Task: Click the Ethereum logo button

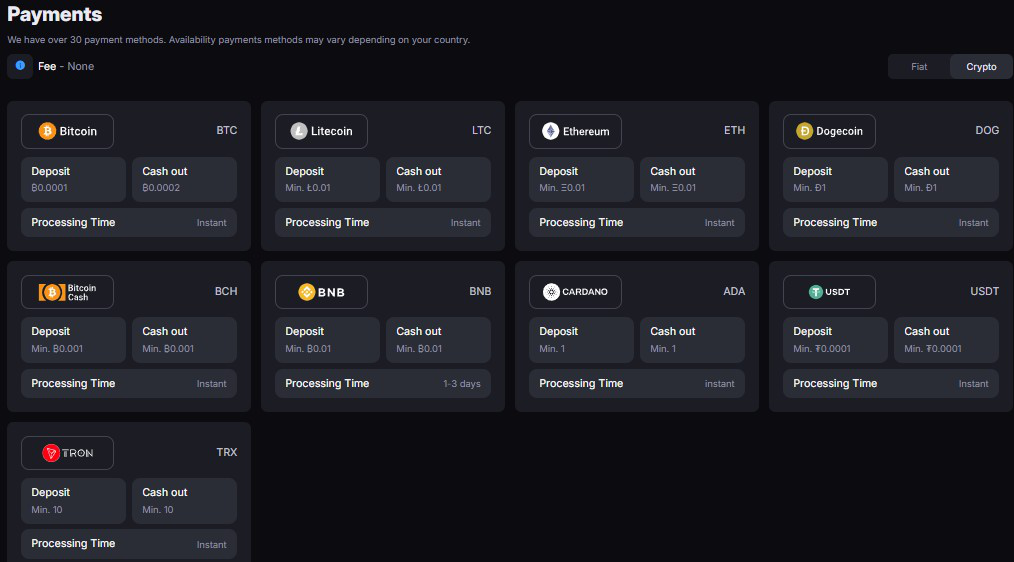Action: 576,131
